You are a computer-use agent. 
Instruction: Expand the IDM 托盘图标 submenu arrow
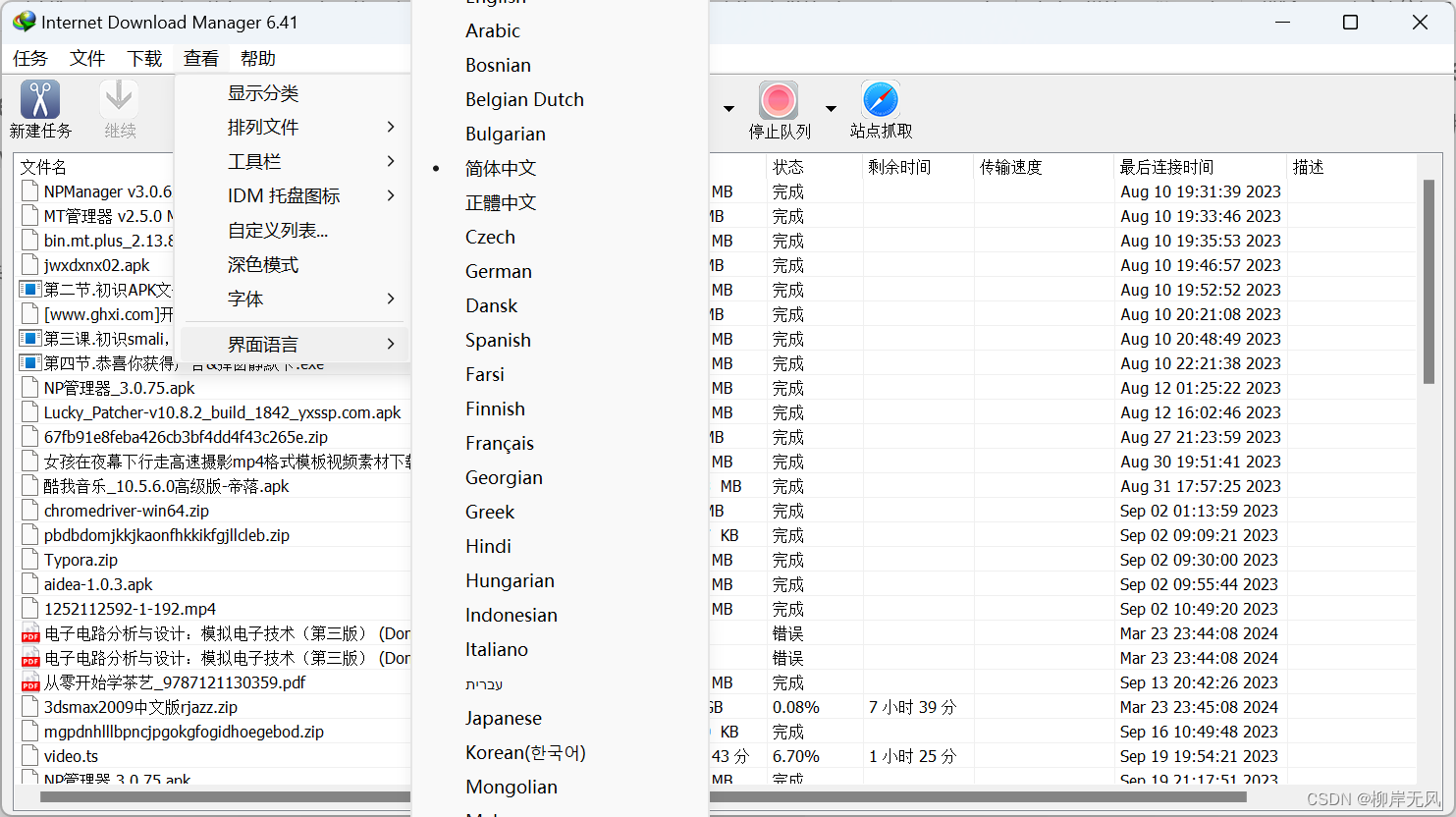391,195
